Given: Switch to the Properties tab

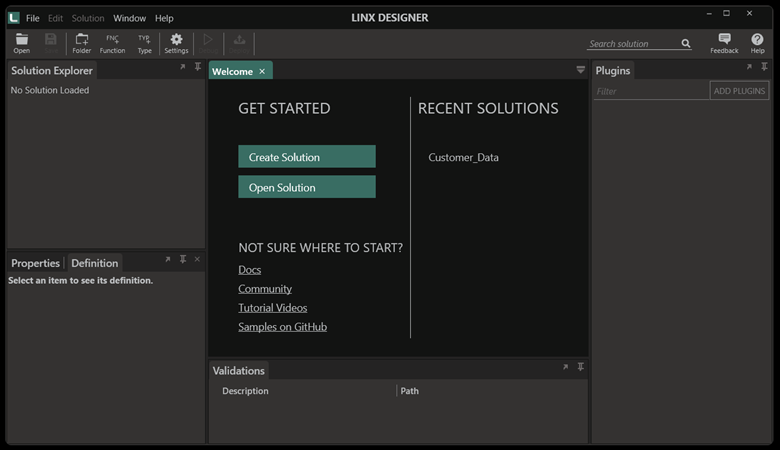Looking at the screenshot, I should [x=35, y=263].
